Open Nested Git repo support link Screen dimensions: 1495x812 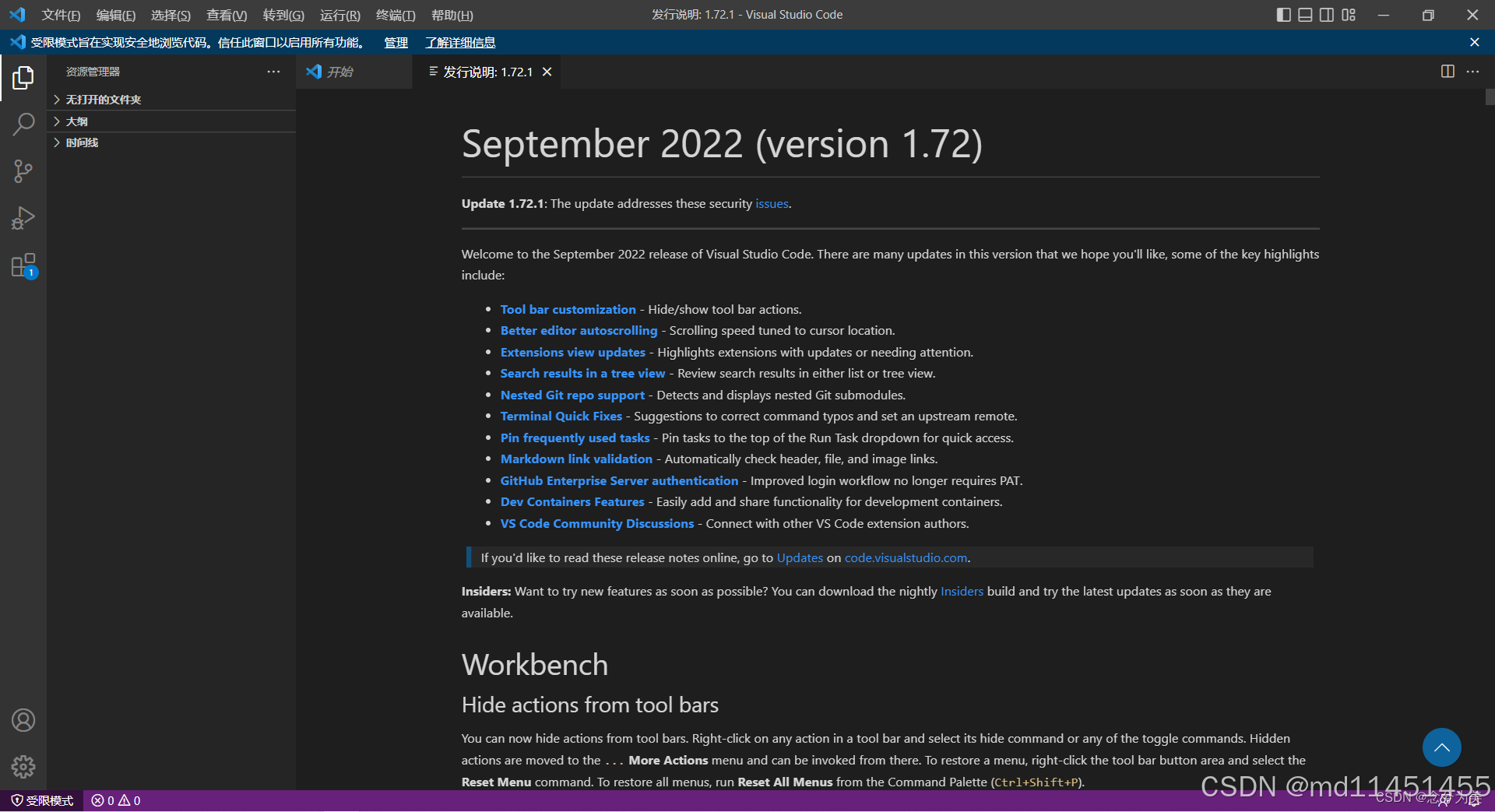coord(572,395)
